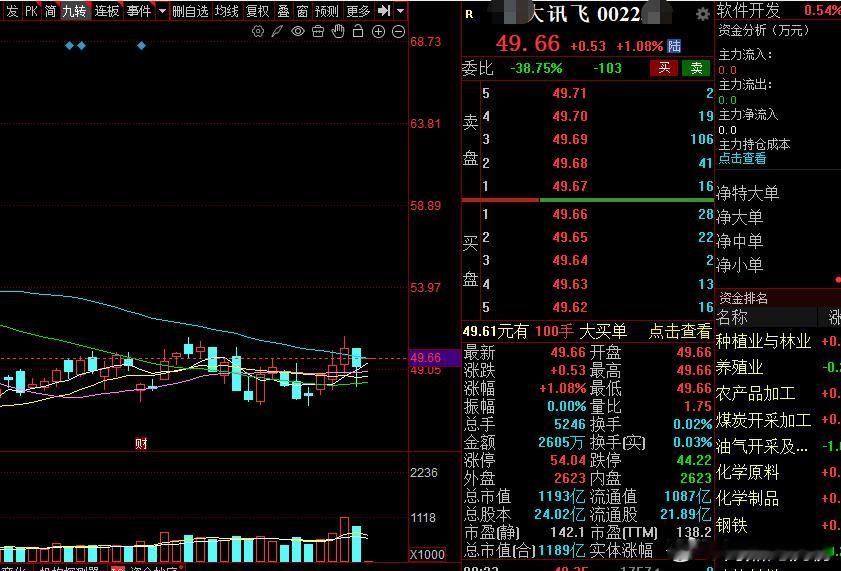Image resolution: width=841 pixels, height=571 pixels.
Task: Select 化学制品 in fund ranking
Action: click(748, 499)
